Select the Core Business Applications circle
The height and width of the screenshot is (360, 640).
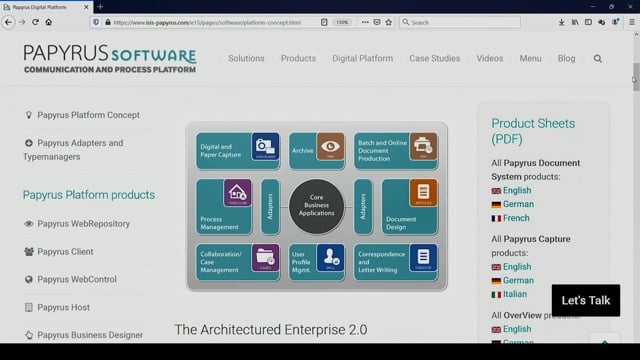click(316, 206)
